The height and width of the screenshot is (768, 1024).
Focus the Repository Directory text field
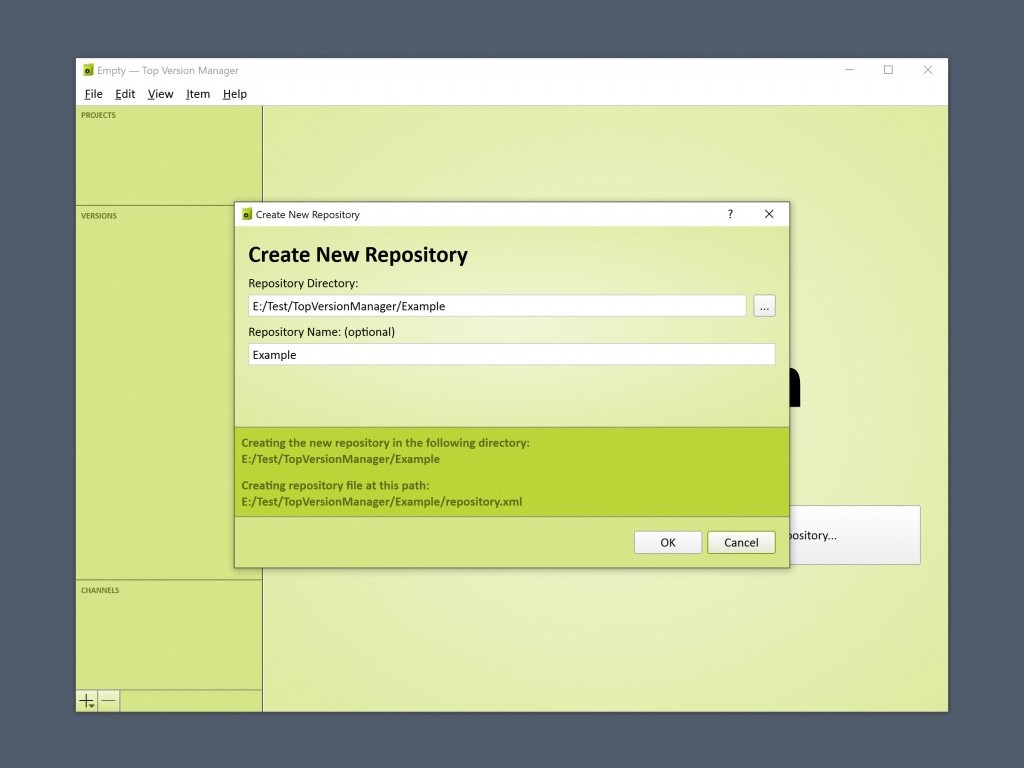[497, 306]
